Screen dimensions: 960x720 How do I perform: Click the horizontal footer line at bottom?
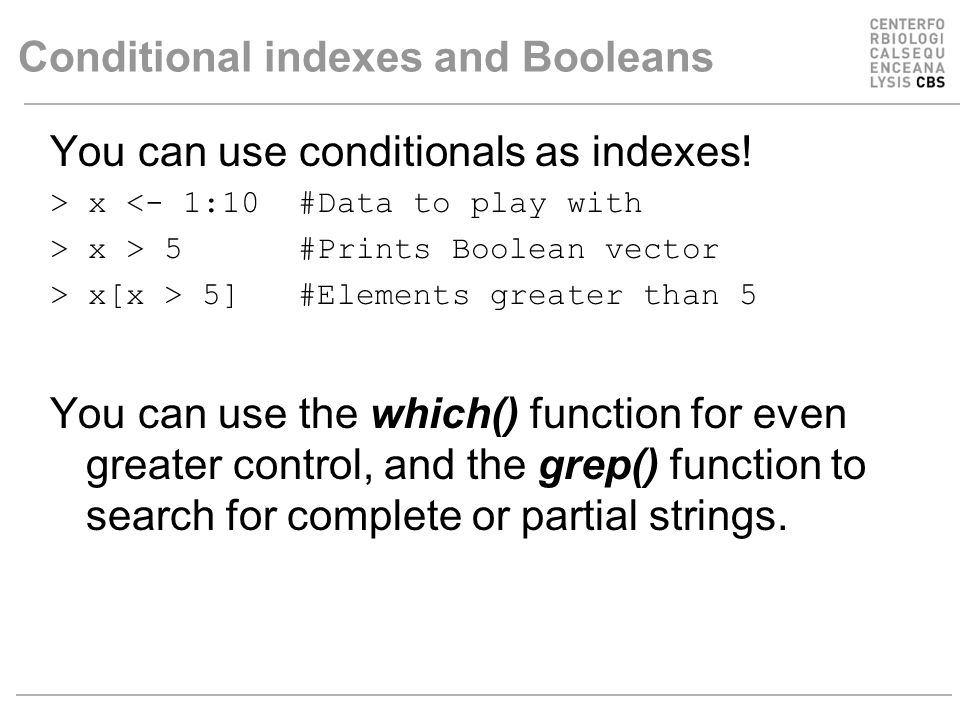tap(484, 695)
